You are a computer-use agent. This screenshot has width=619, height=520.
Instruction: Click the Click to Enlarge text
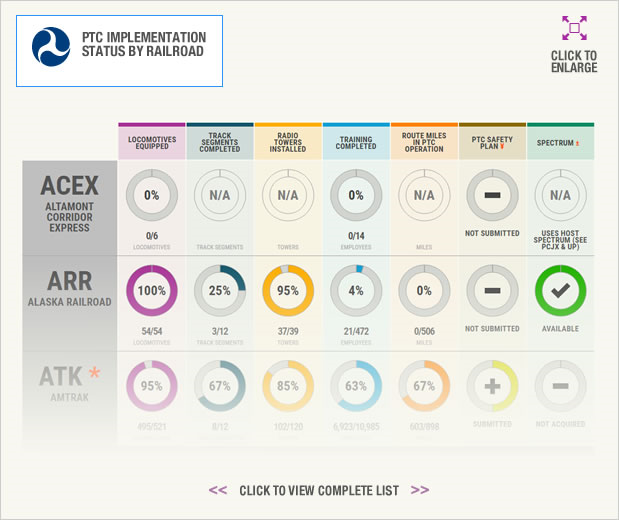tap(574, 62)
